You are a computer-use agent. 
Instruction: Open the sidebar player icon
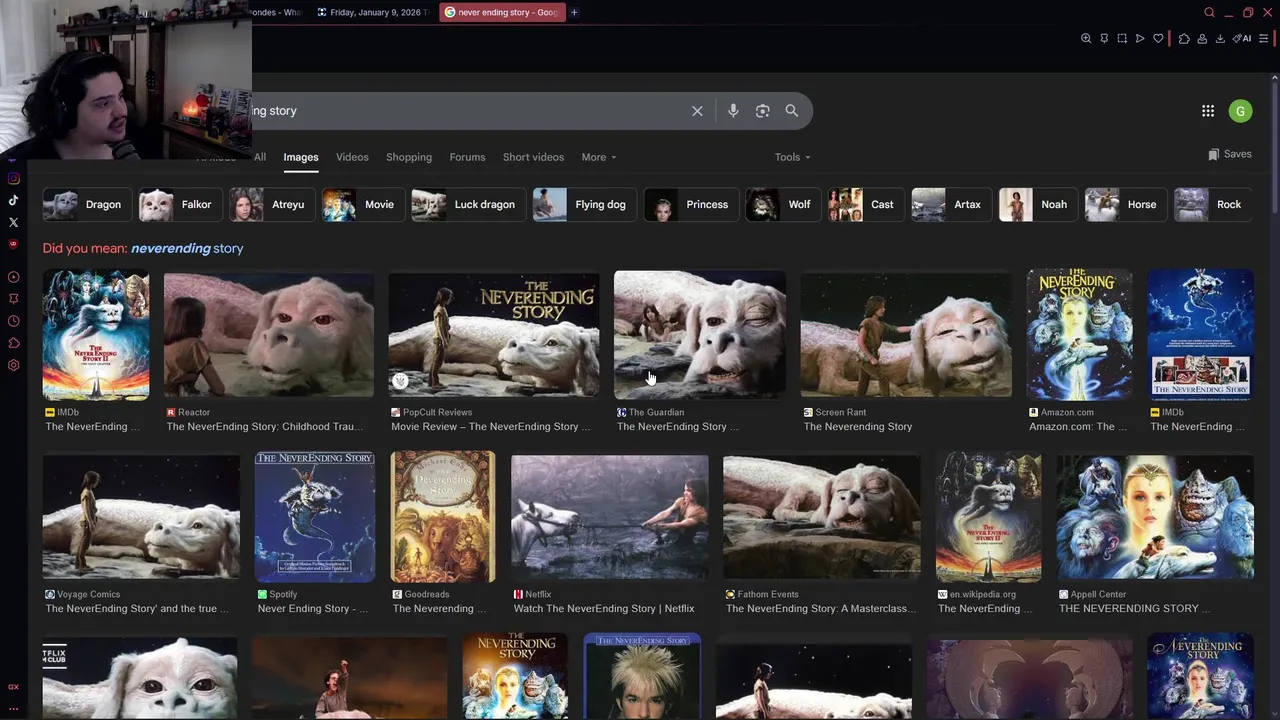[13, 277]
